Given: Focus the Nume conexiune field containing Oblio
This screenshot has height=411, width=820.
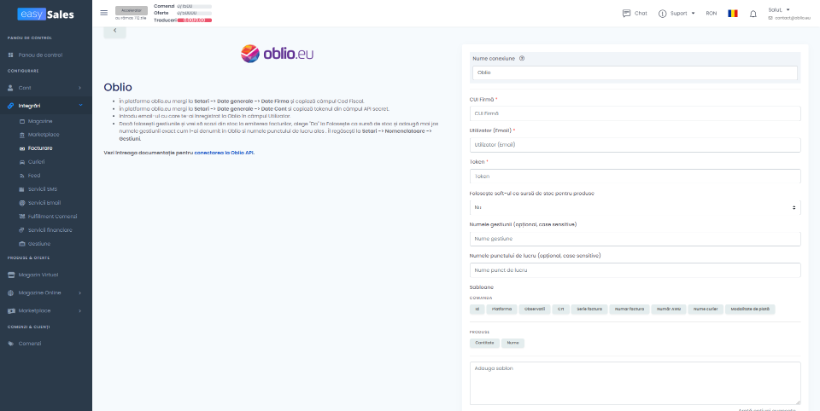Looking at the screenshot, I should point(635,73).
